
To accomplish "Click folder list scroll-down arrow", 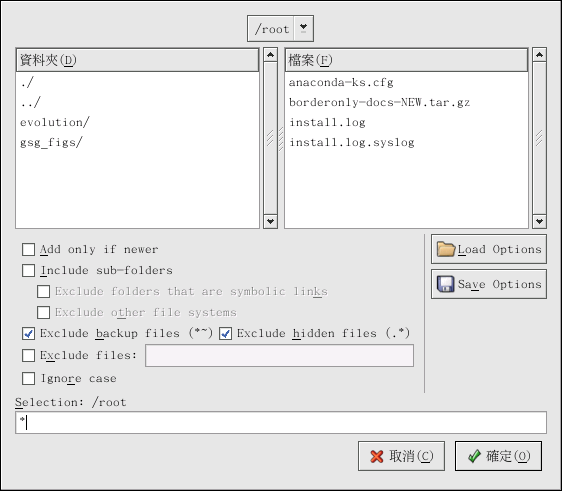I will coord(270,221).
